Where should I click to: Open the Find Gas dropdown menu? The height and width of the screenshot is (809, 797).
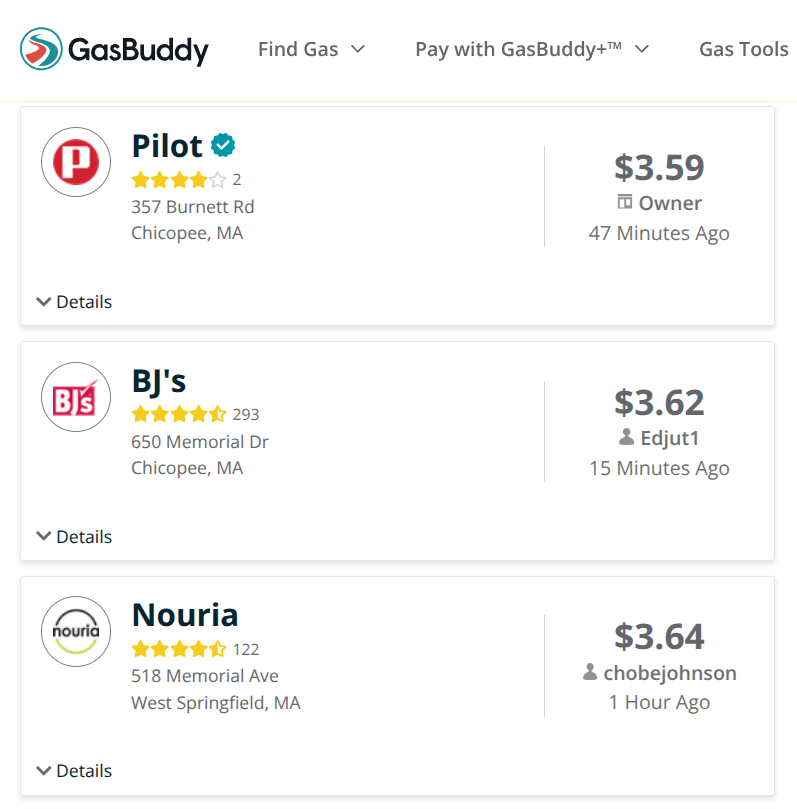[x=311, y=49]
